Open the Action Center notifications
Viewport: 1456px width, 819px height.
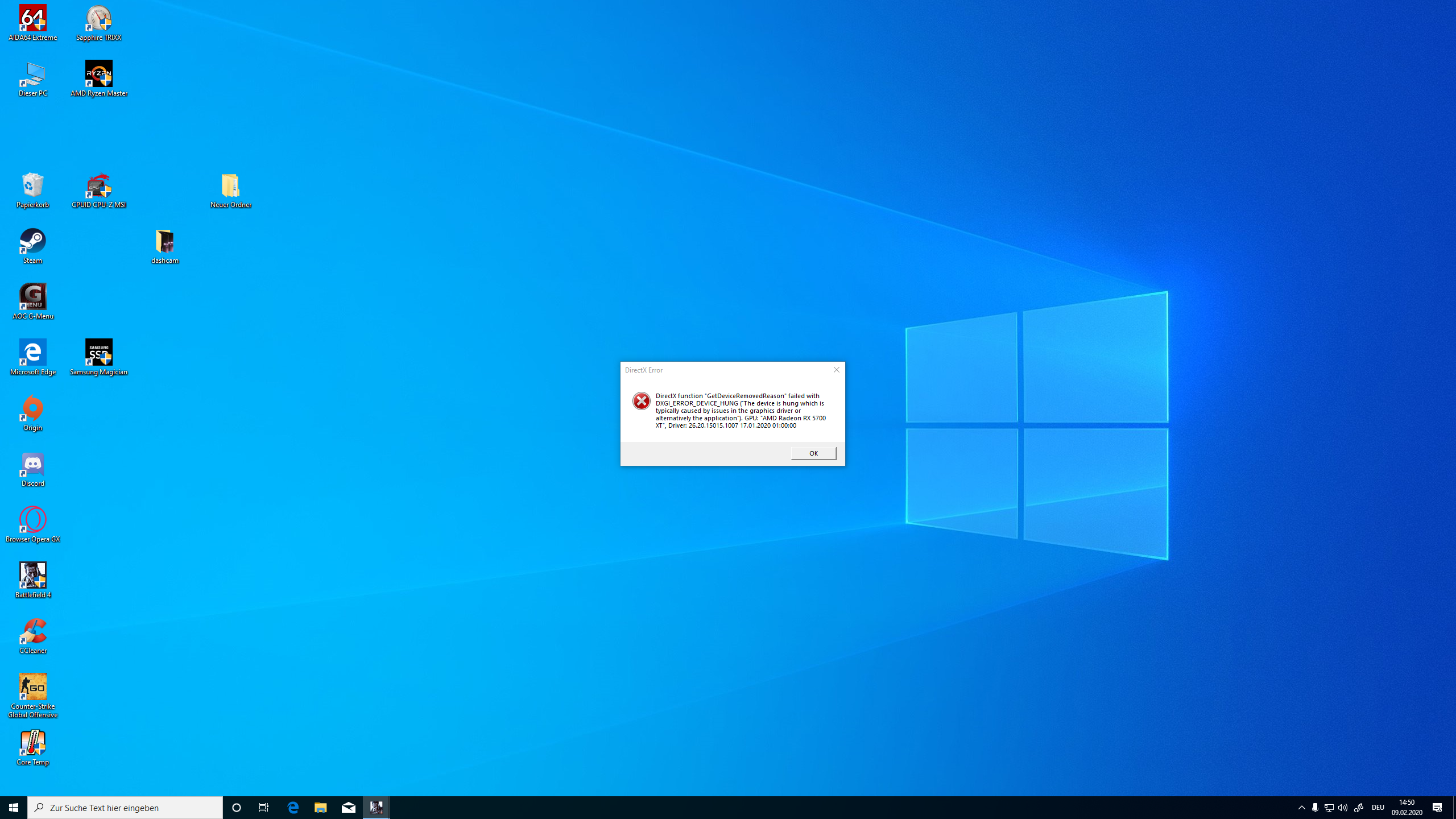coord(1437,808)
